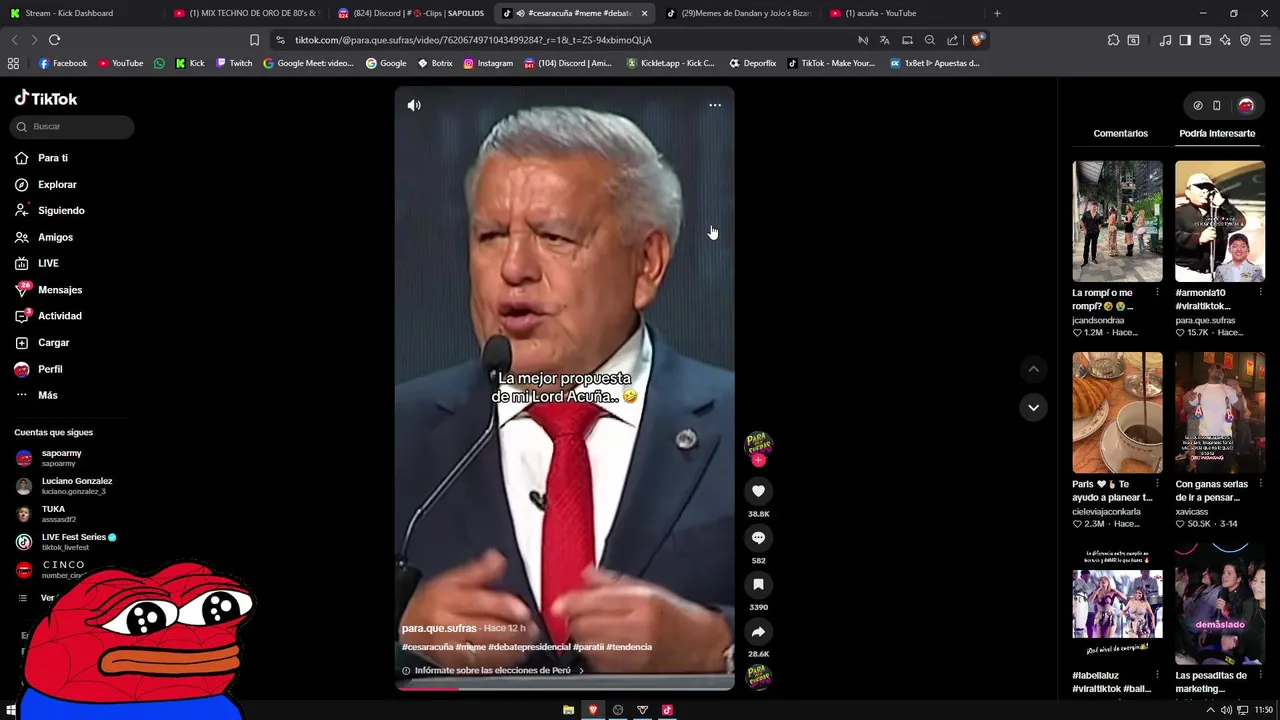This screenshot has width=1280, height=720.
Task: Toggle the browser sidebar panel icon
Action: 1185,40
